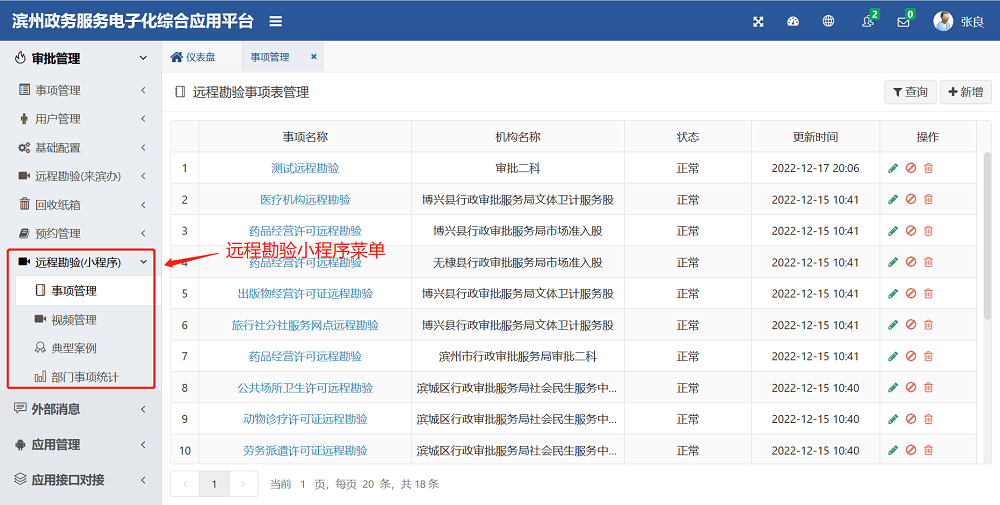
Task: Disable row 8 using the ban icon
Action: 911,388
